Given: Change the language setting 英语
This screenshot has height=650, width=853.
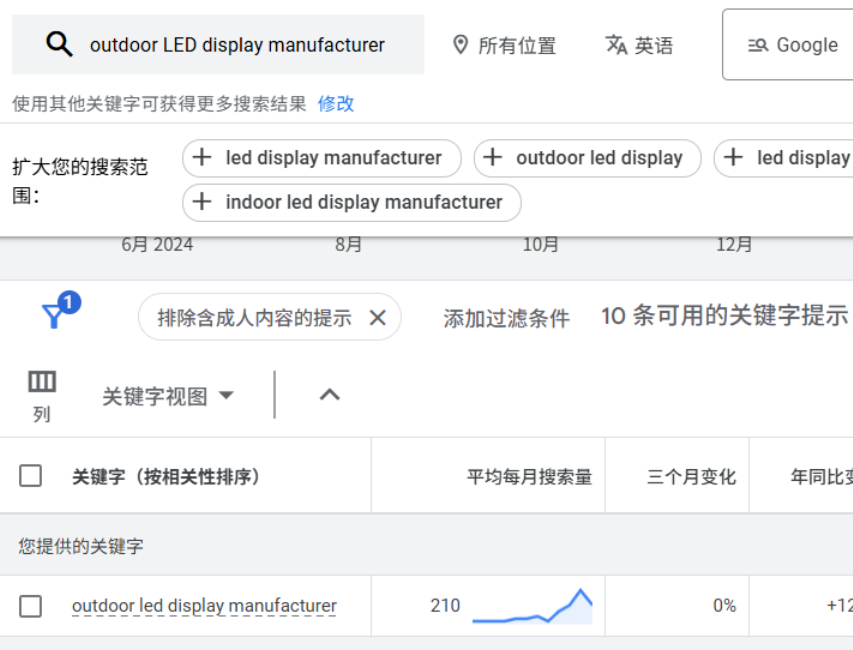Looking at the screenshot, I should click(x=639, y=45).
